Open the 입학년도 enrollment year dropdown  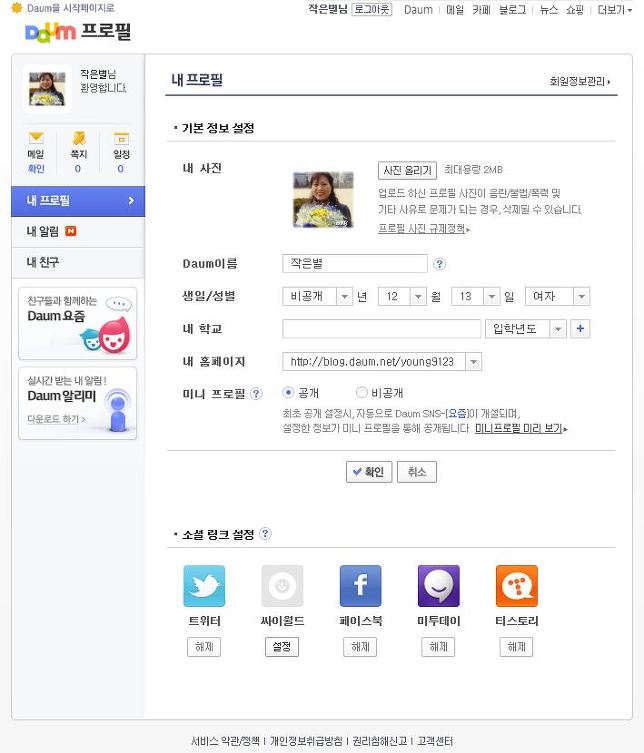tap(526, 329)
